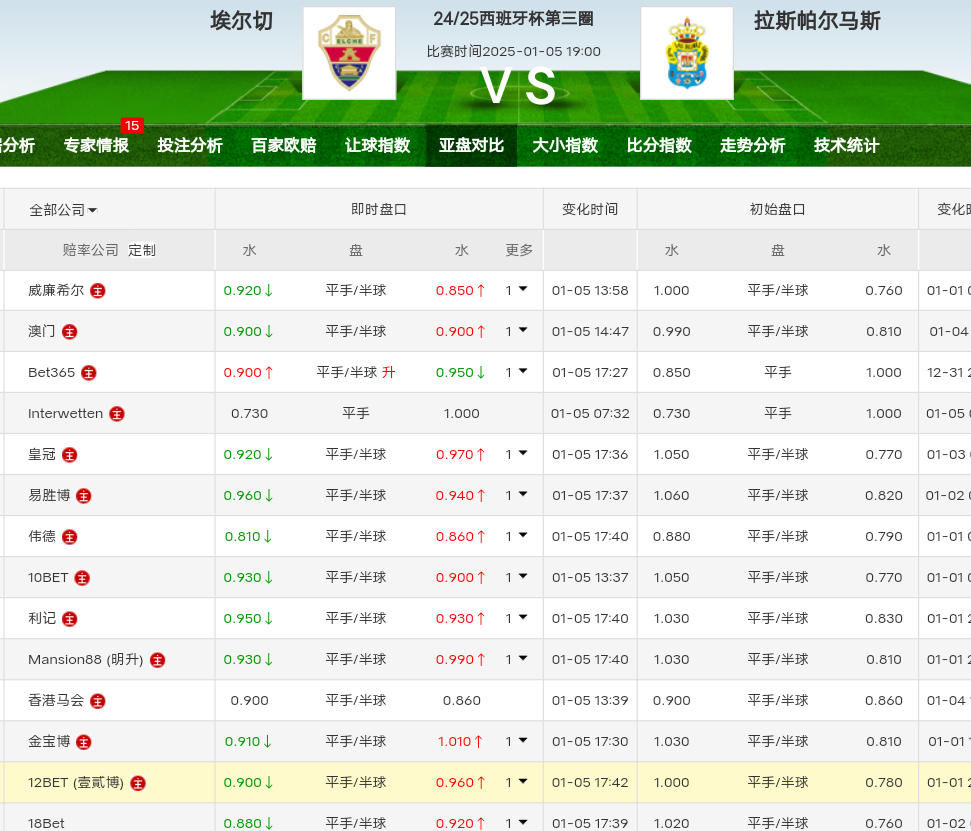Expand more odds for 利记 row
This screenshot has width=971, height=831.
516,618
